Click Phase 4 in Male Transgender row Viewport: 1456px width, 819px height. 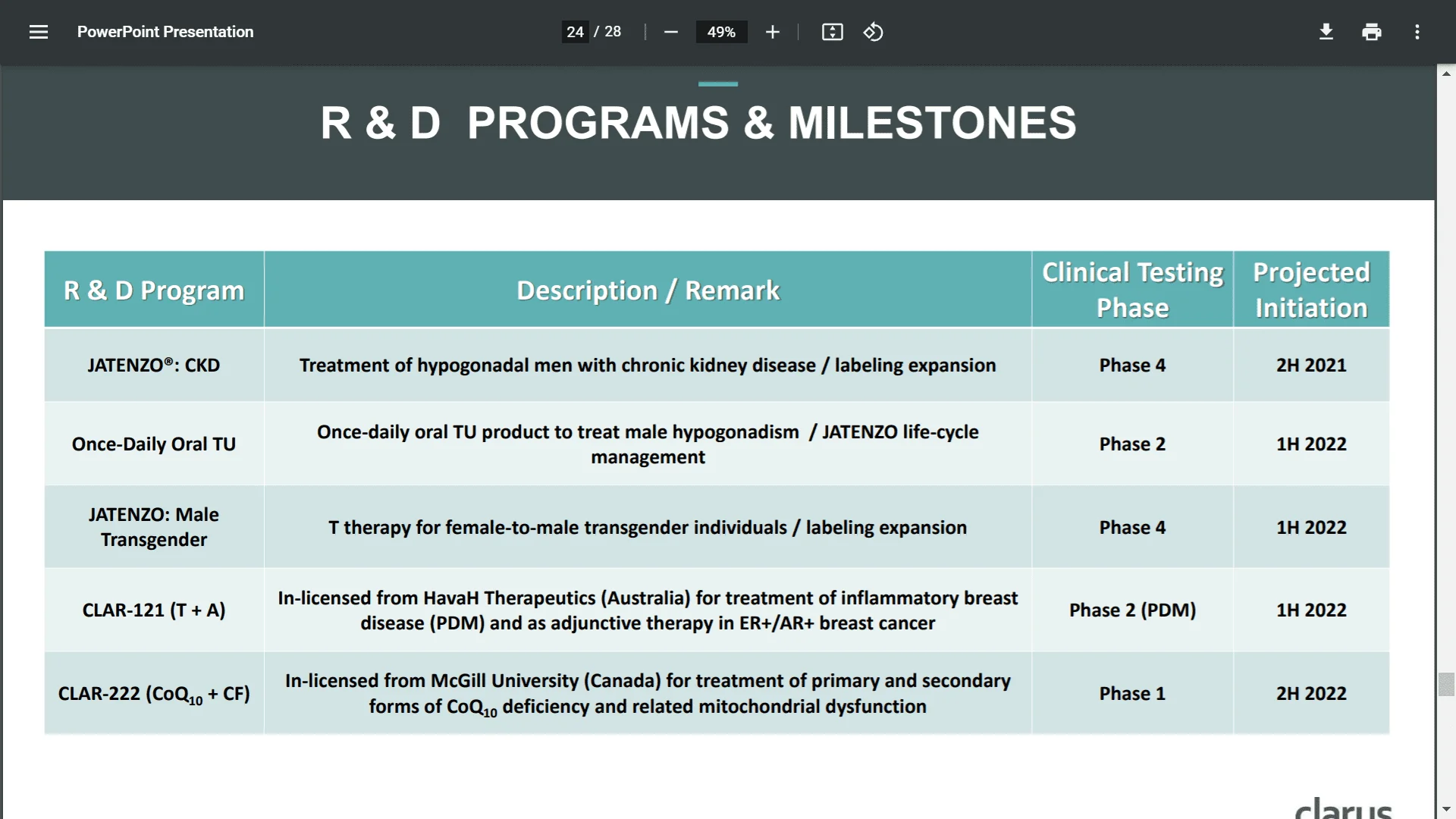(1132, 527)
